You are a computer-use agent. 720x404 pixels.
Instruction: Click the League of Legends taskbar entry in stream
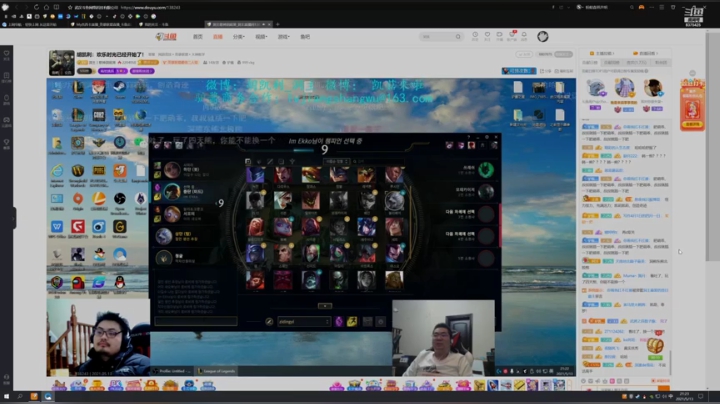pos(217,371)
